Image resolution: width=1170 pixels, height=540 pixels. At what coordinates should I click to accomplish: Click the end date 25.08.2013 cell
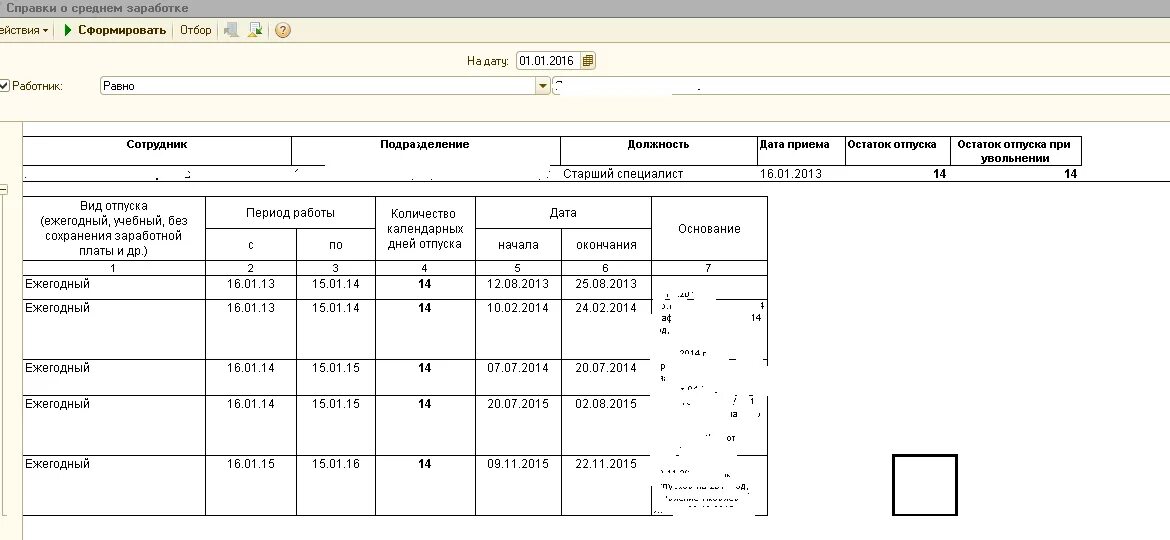[x=606, y=287]
